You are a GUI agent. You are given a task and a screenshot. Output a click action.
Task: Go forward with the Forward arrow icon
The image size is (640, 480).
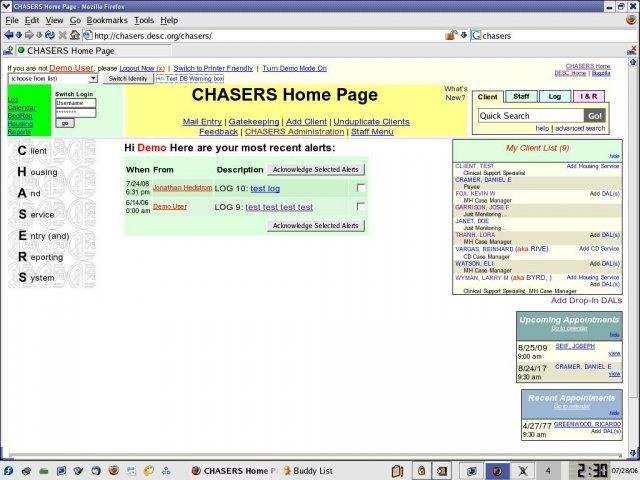[x=29, y=36]
